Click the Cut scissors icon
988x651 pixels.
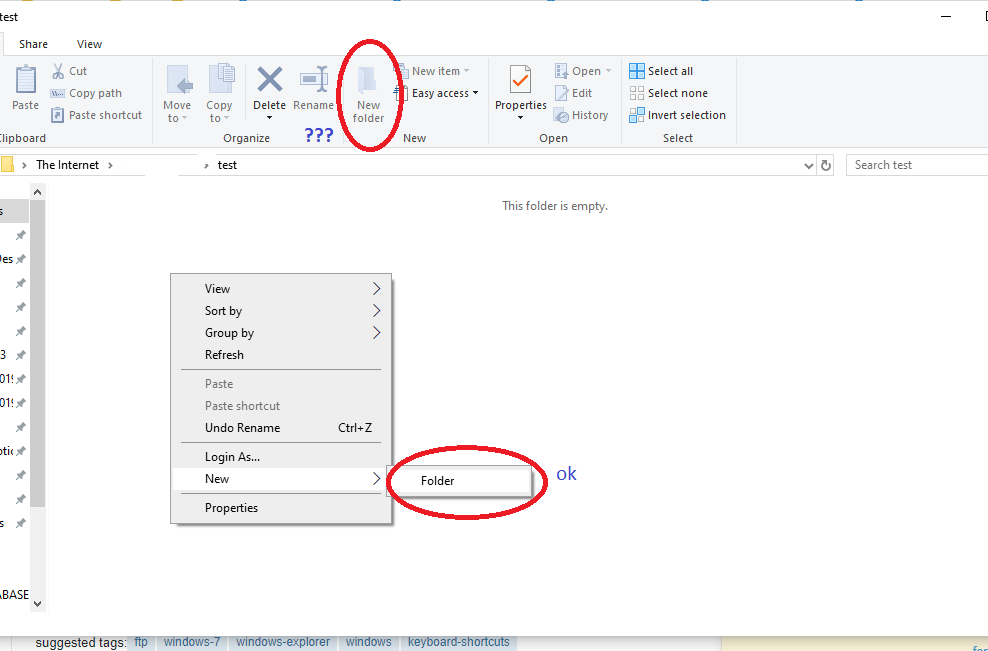click(x=58, y=71)
